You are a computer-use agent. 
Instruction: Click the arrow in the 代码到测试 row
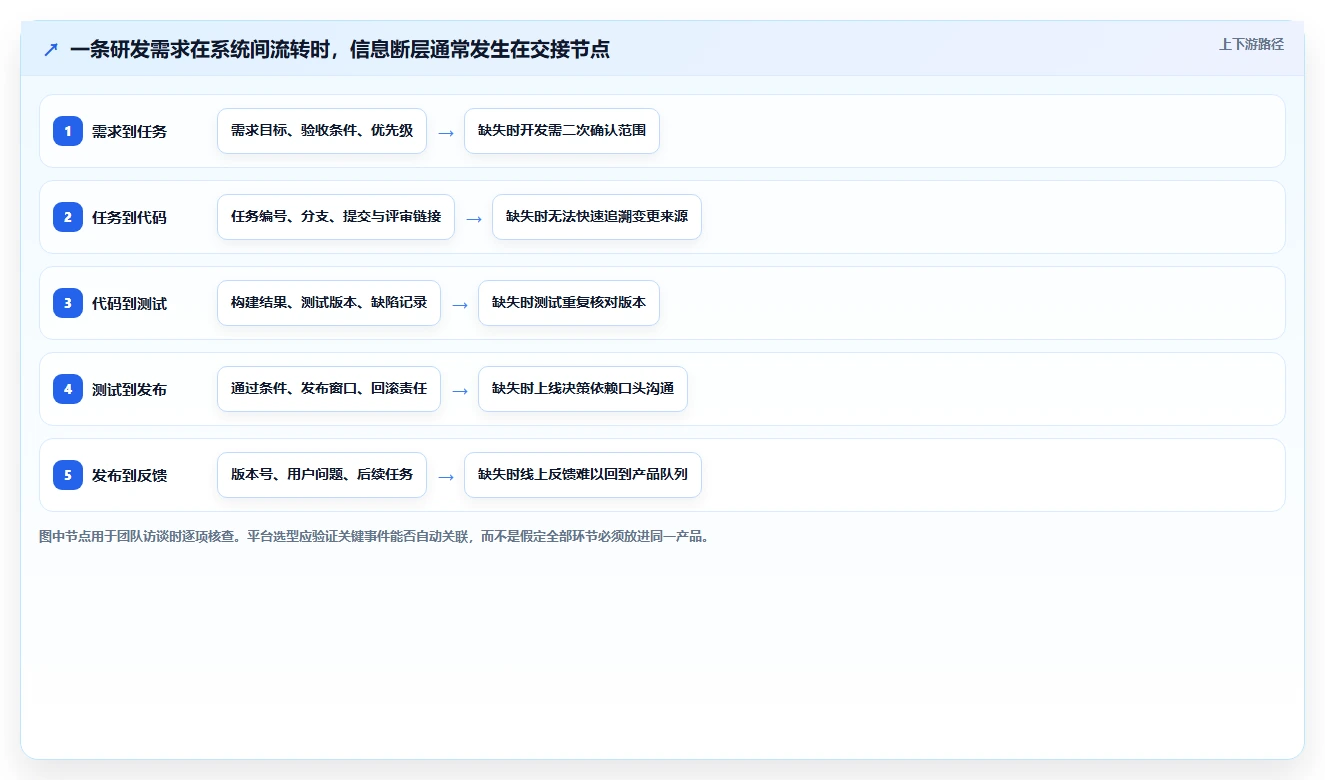(x=460, y=304)
